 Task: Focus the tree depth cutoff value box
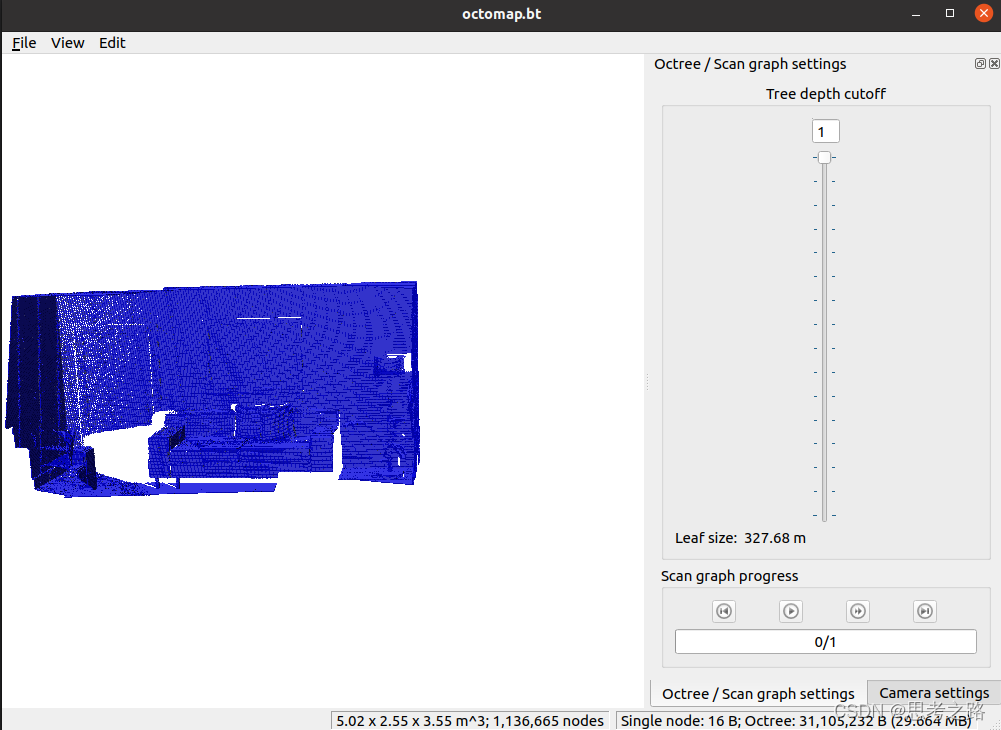click(x=825, y=132)
